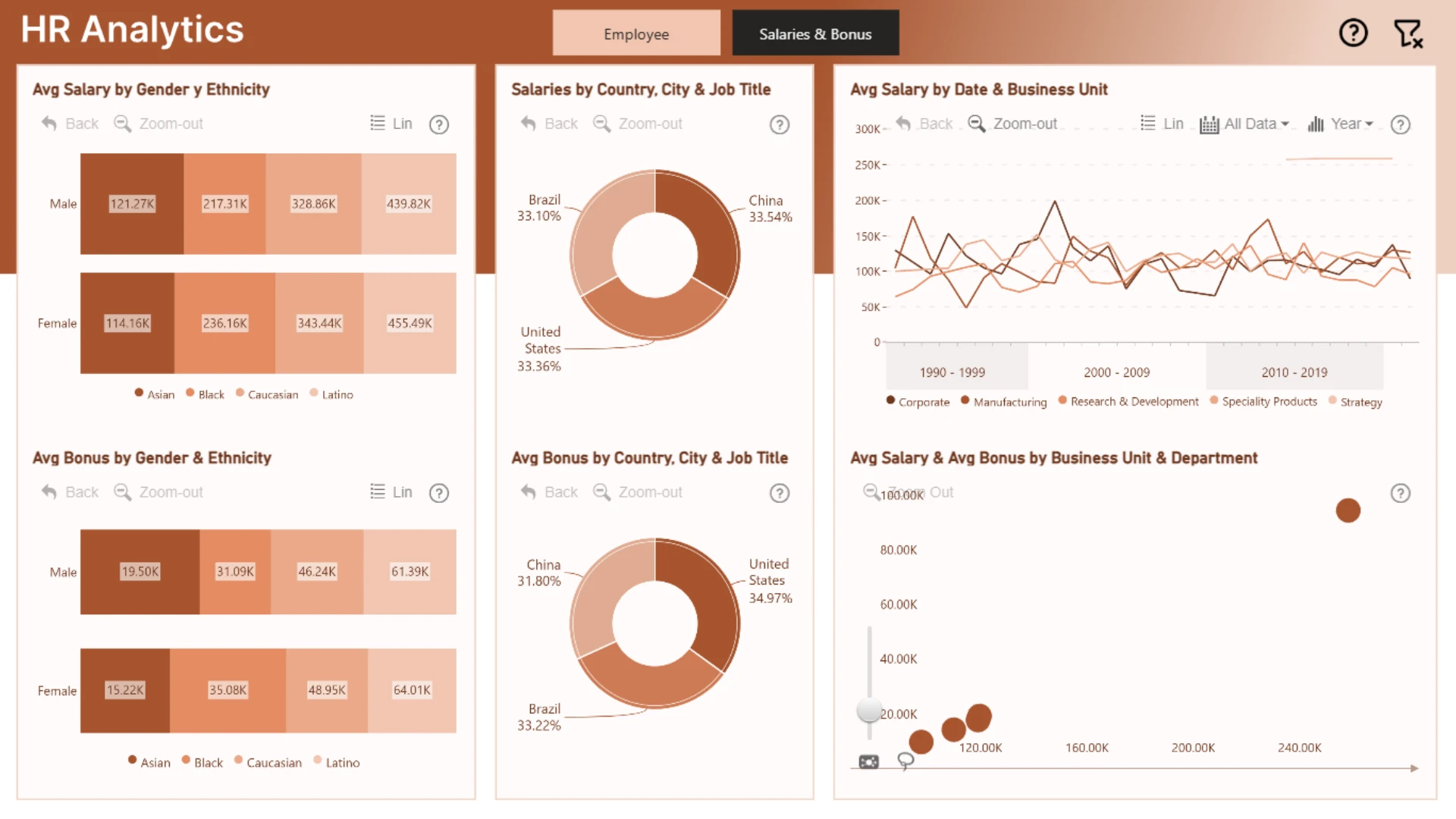Click the scatter chart lasso selection icon
Screen dimensions: 1456x819
(x=905, y=761)
